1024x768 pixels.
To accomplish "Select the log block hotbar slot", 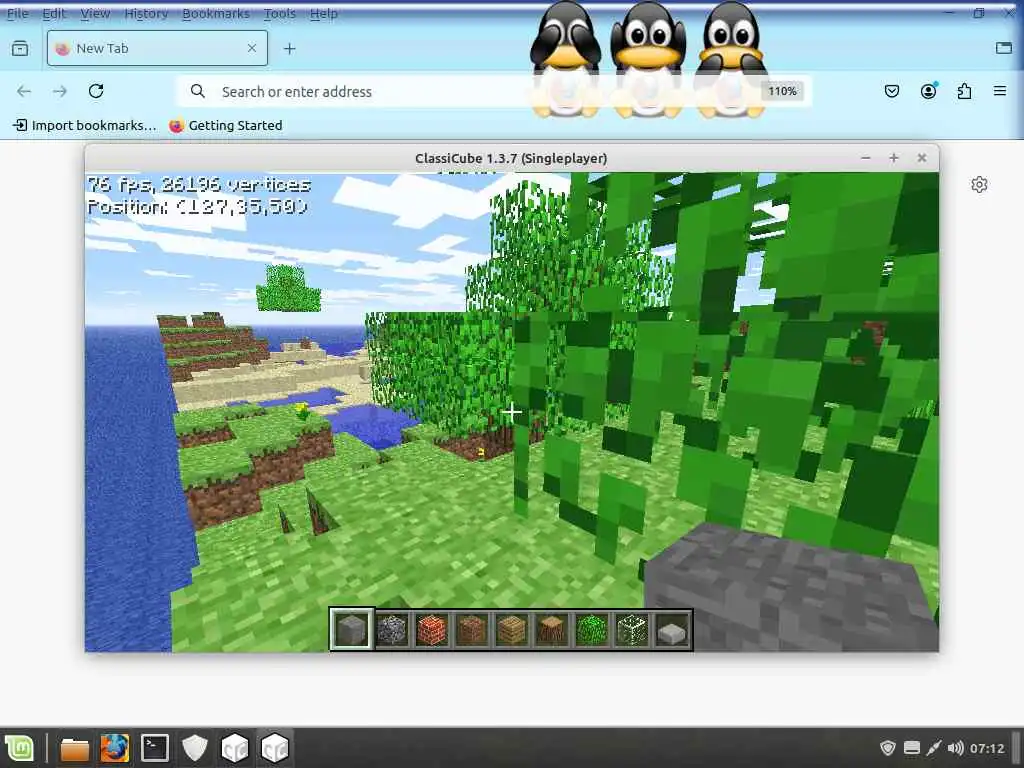I will click(x=552, y=630).
